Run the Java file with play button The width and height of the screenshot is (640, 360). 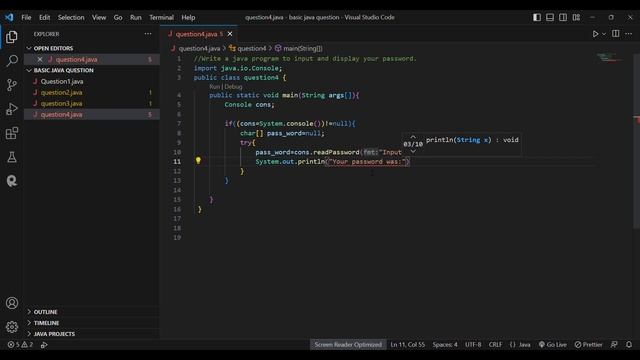[x=595, y=34]
